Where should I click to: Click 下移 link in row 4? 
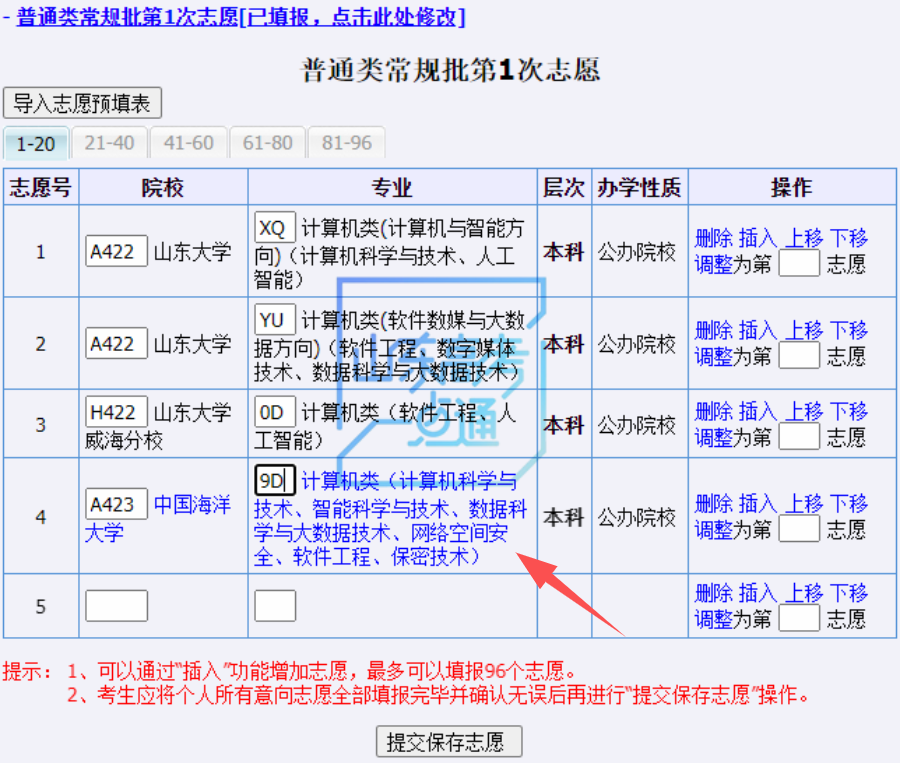click(848, 503)
